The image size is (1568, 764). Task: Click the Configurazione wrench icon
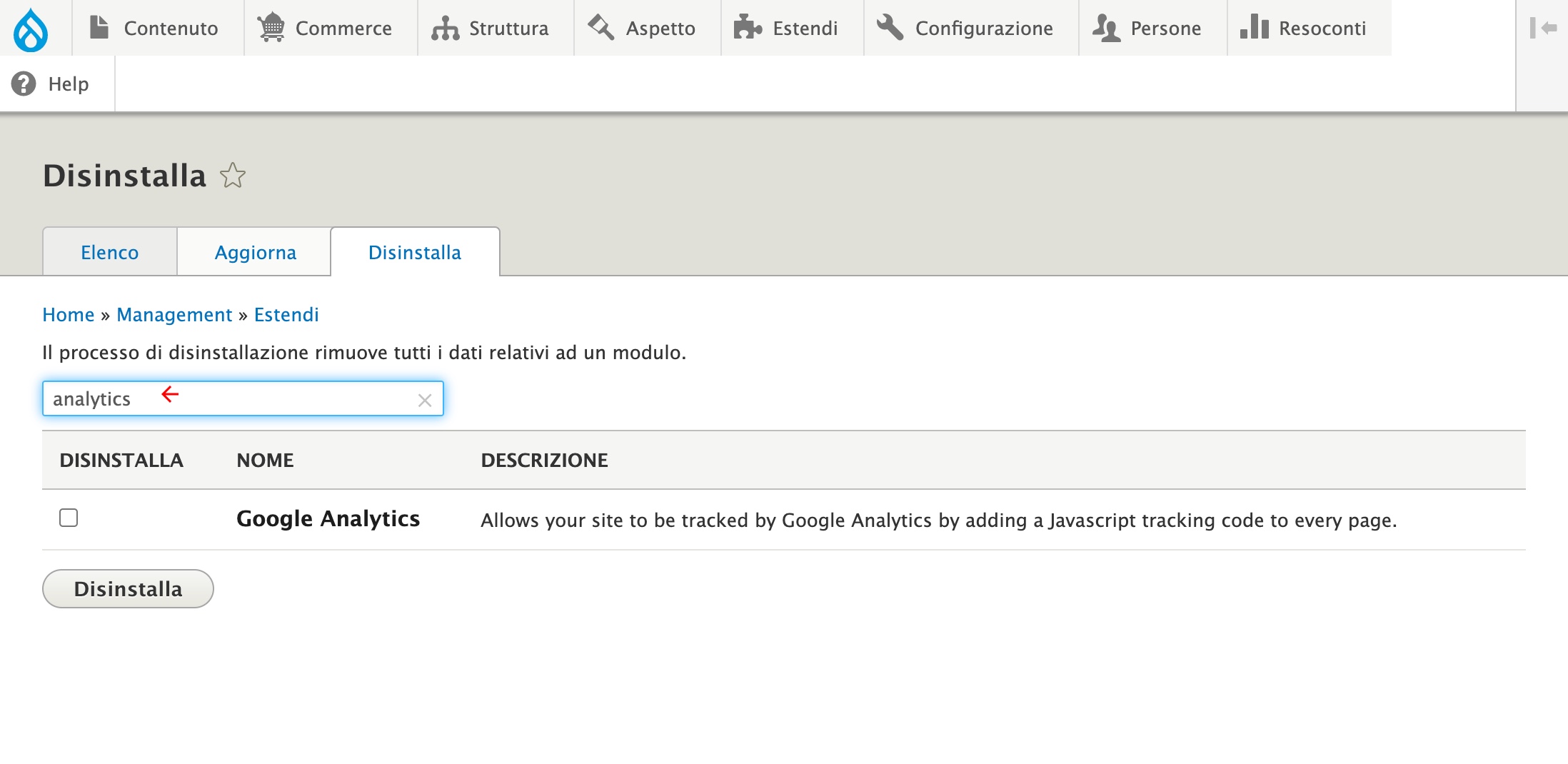click(x=890, y=28)
